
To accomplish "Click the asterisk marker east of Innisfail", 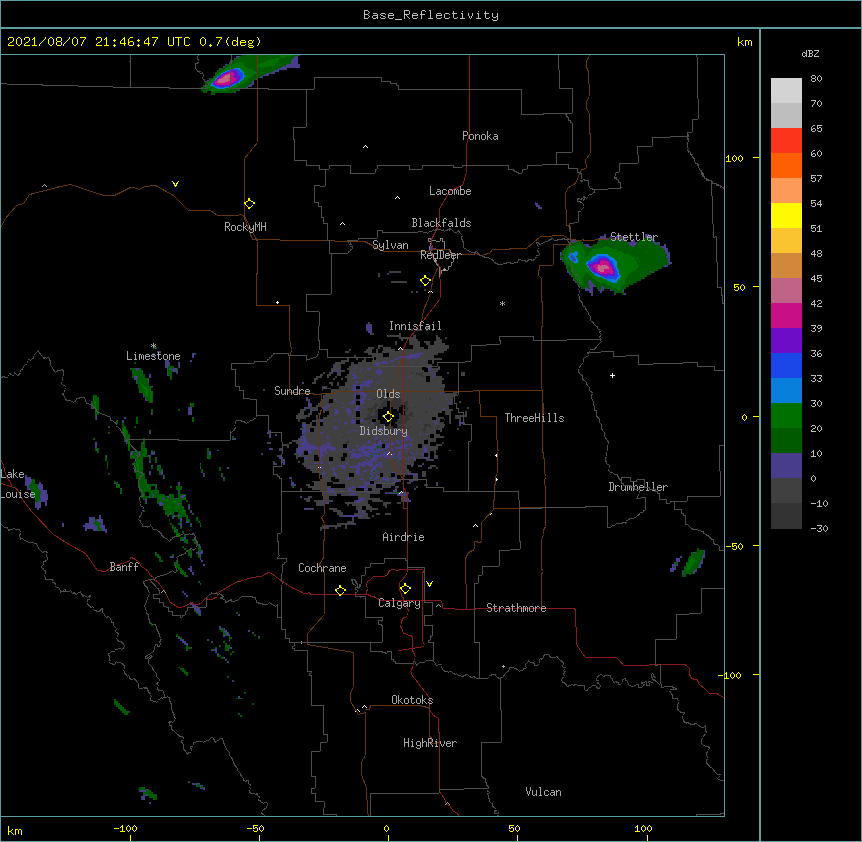I will tap(502, 303).
